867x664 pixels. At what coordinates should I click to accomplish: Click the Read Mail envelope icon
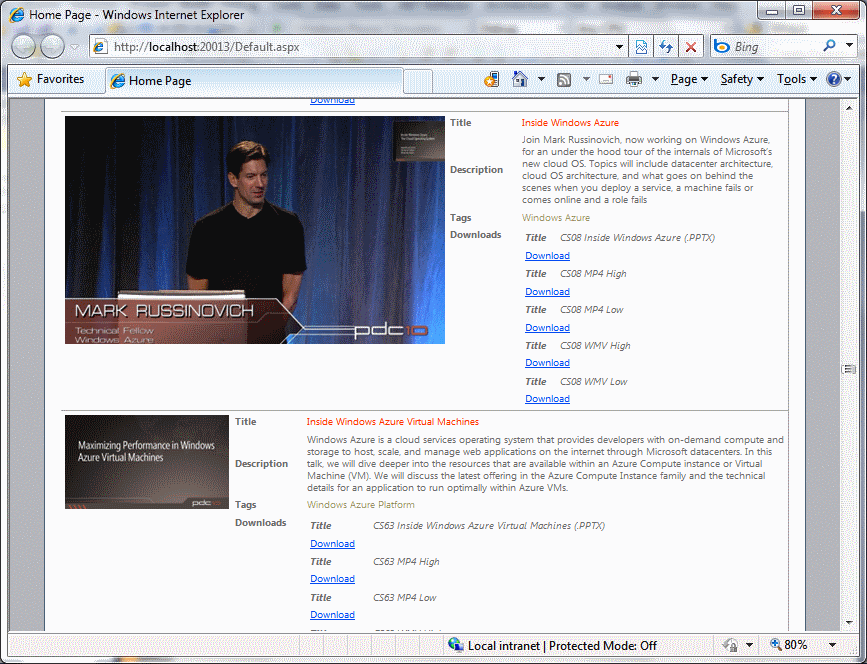[x=606, y=79]
